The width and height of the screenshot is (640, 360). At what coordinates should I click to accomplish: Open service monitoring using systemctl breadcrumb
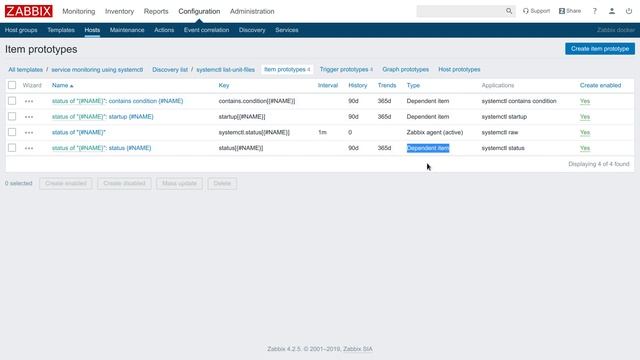[97, 70]
